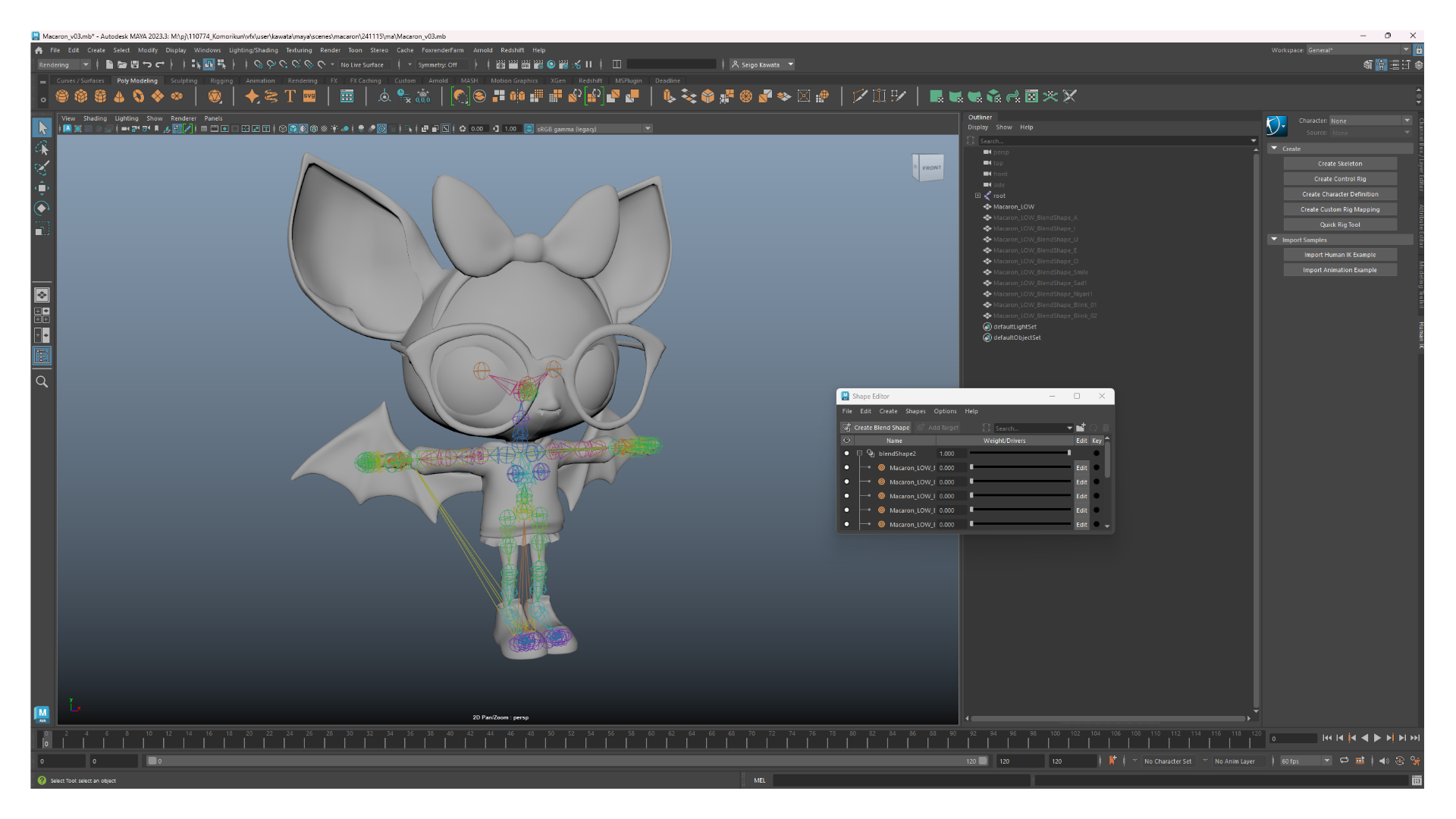Select the Scale tool in toolbox

42,228
